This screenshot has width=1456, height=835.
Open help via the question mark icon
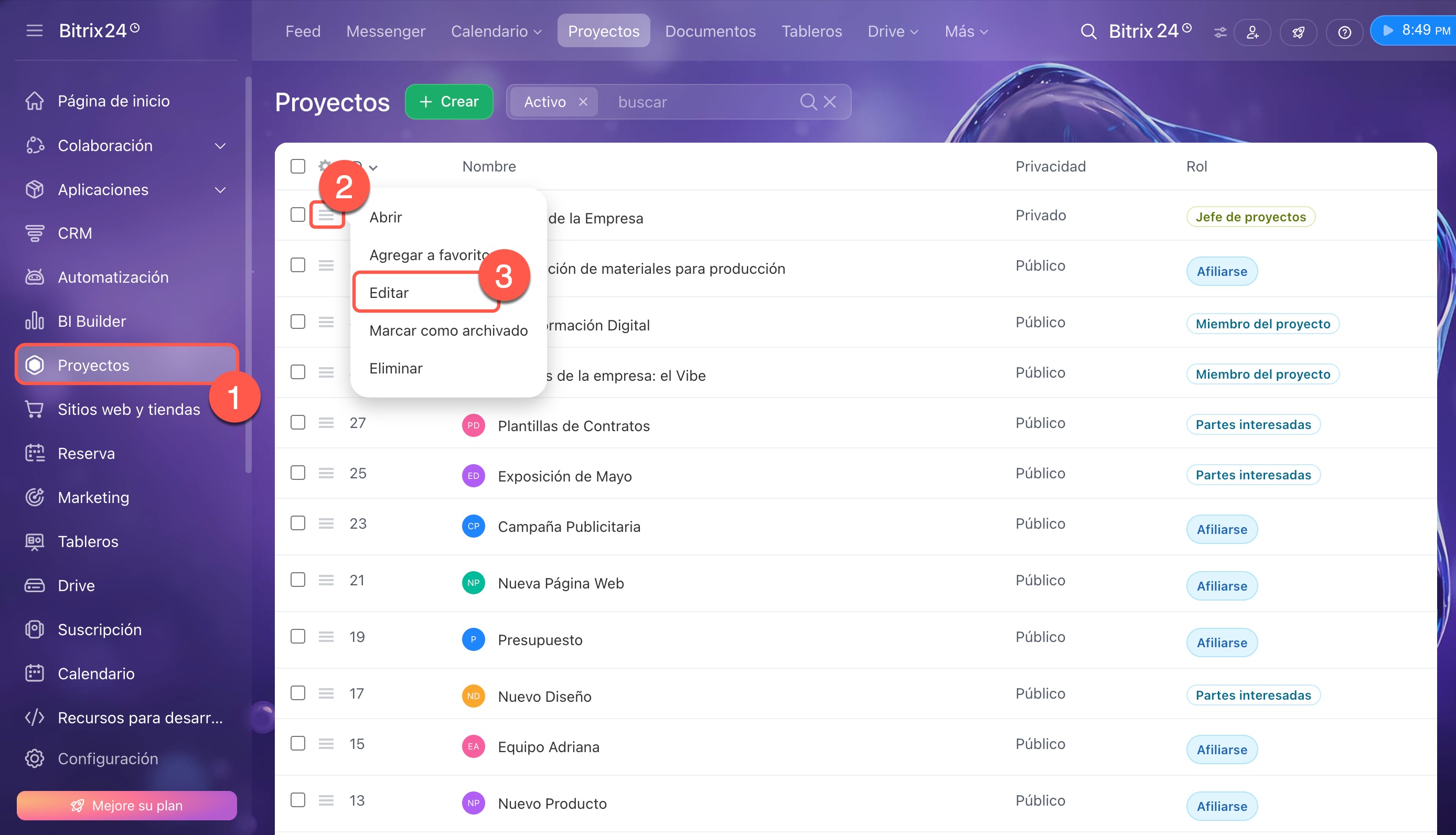point(1344,32)
